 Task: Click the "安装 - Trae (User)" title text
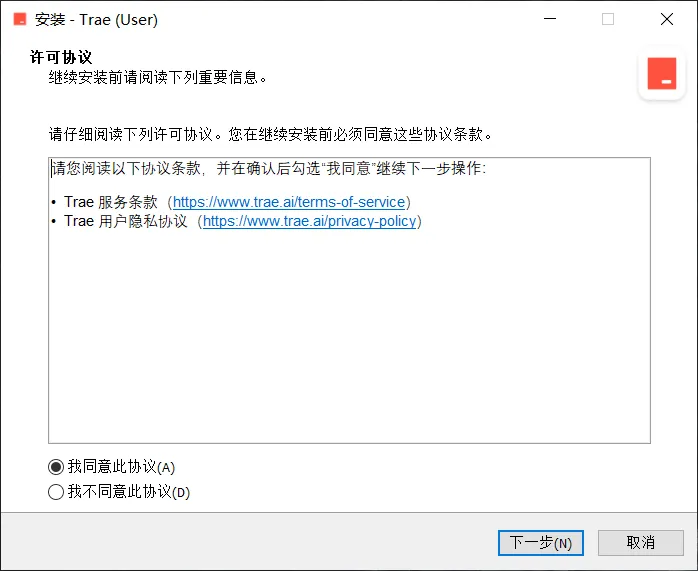97,20
